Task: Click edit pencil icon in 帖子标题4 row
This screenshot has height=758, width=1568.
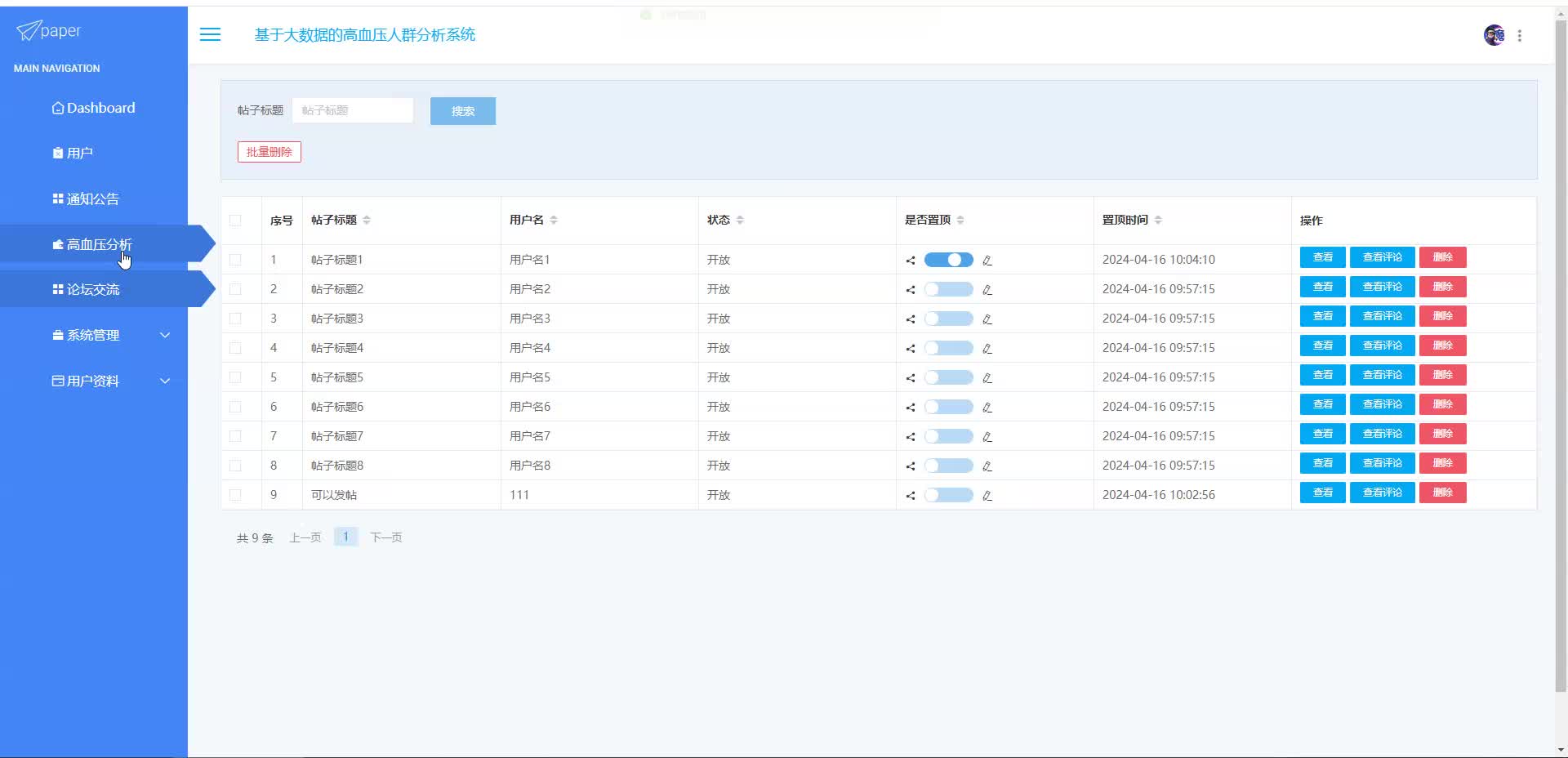Action: (x=987, y=349)
